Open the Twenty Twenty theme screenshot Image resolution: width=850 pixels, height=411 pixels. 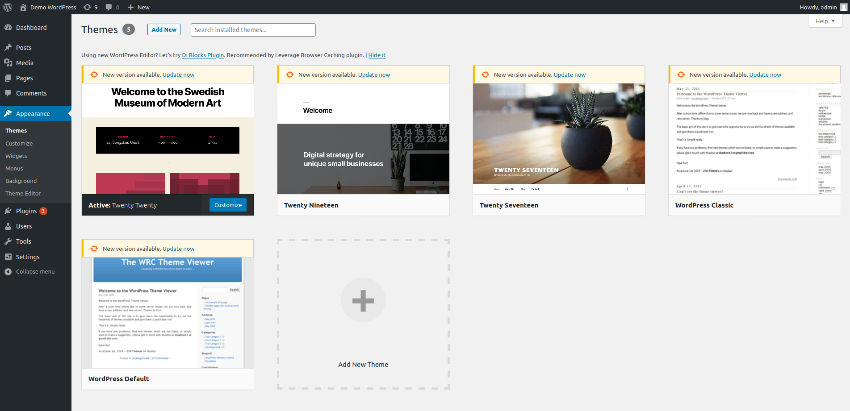pyautogui.click(x=168, y=139)
